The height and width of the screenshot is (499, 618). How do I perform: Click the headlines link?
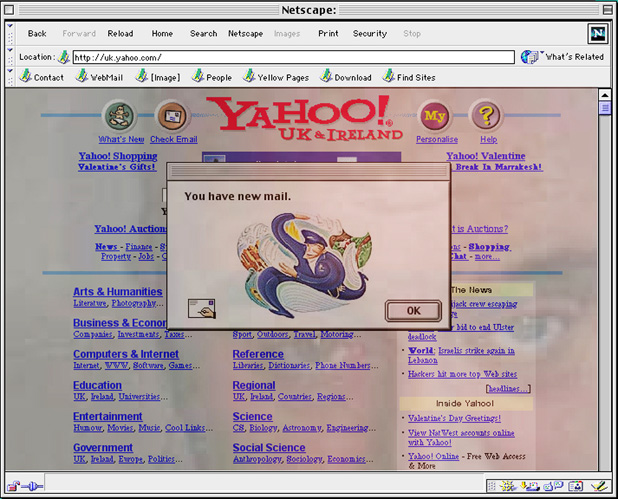pos(508,389)
